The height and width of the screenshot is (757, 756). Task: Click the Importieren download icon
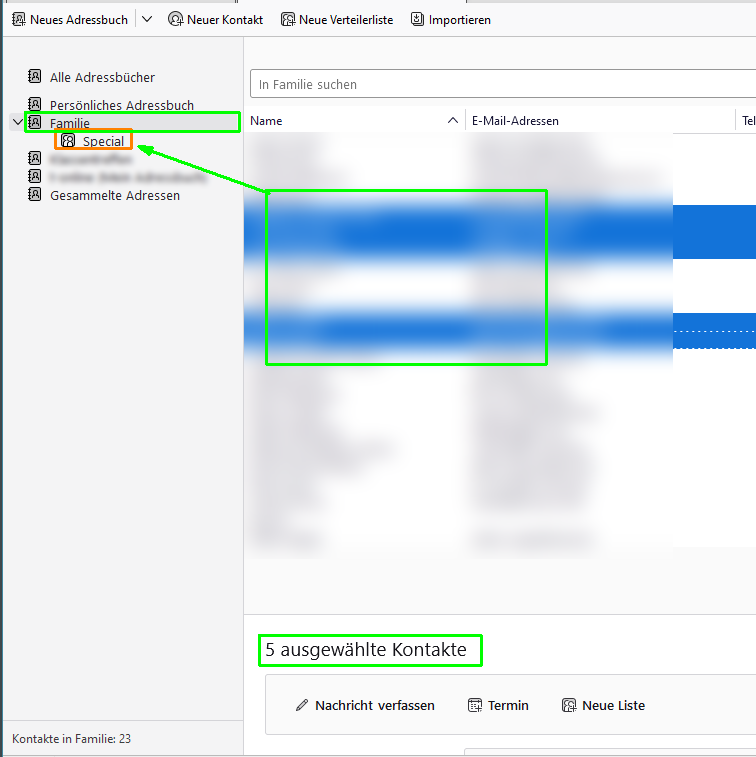tap(417, 19)
